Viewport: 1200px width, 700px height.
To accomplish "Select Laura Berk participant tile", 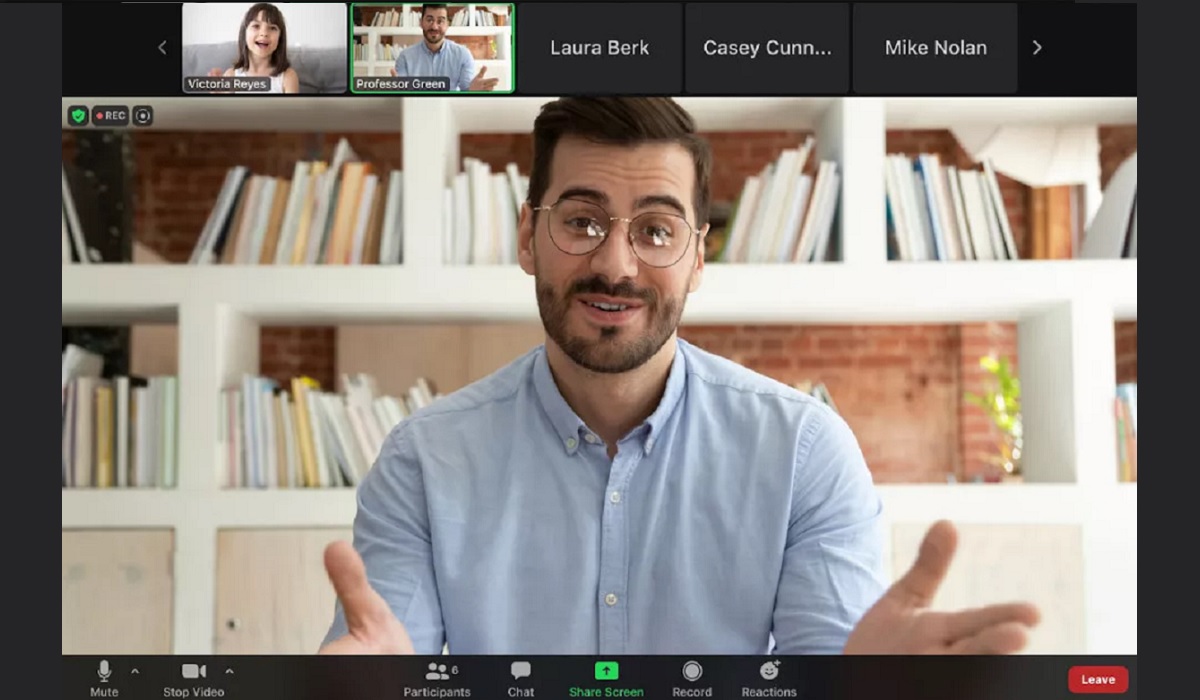I will pyautogui.click(x=599, y=48).
